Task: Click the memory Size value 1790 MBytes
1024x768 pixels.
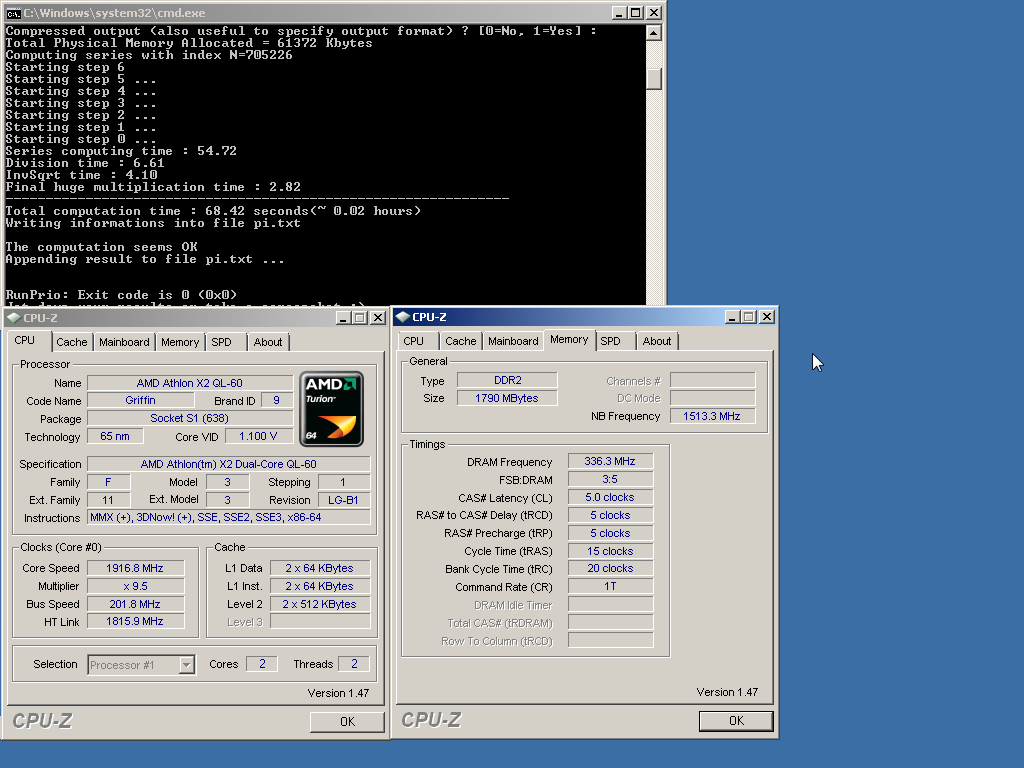Action: coord(507,398)
